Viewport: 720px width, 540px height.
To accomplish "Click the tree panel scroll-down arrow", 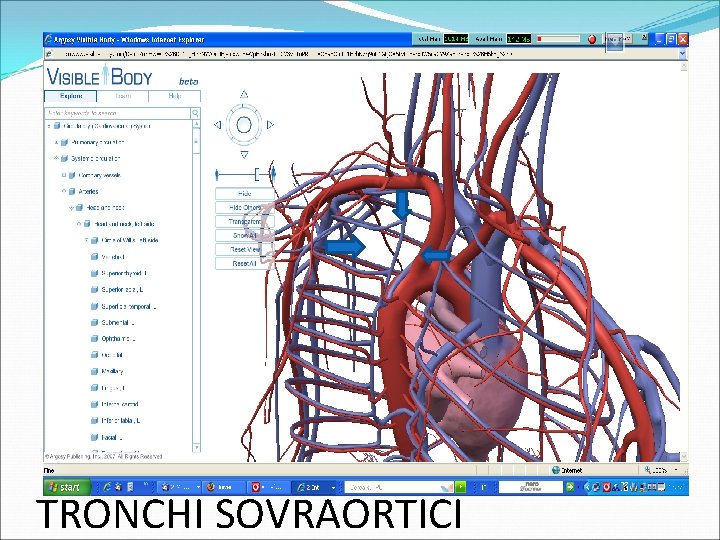I will click(x=197, y=447).
